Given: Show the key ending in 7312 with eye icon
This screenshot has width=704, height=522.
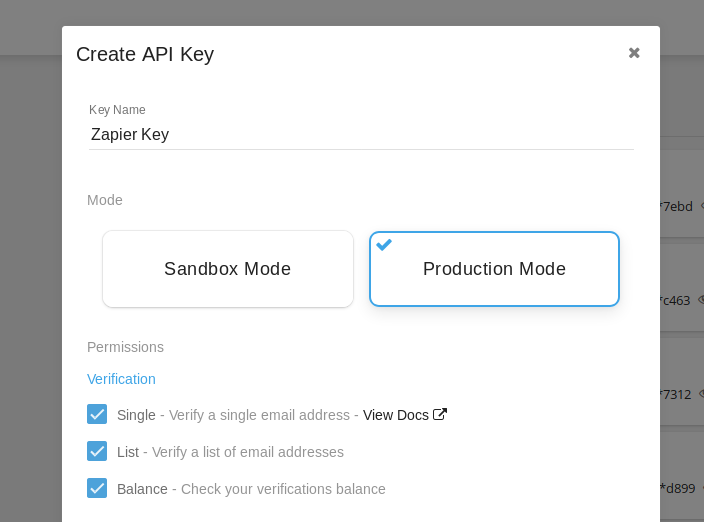Looking at the screenshot, I should point(701,394).
